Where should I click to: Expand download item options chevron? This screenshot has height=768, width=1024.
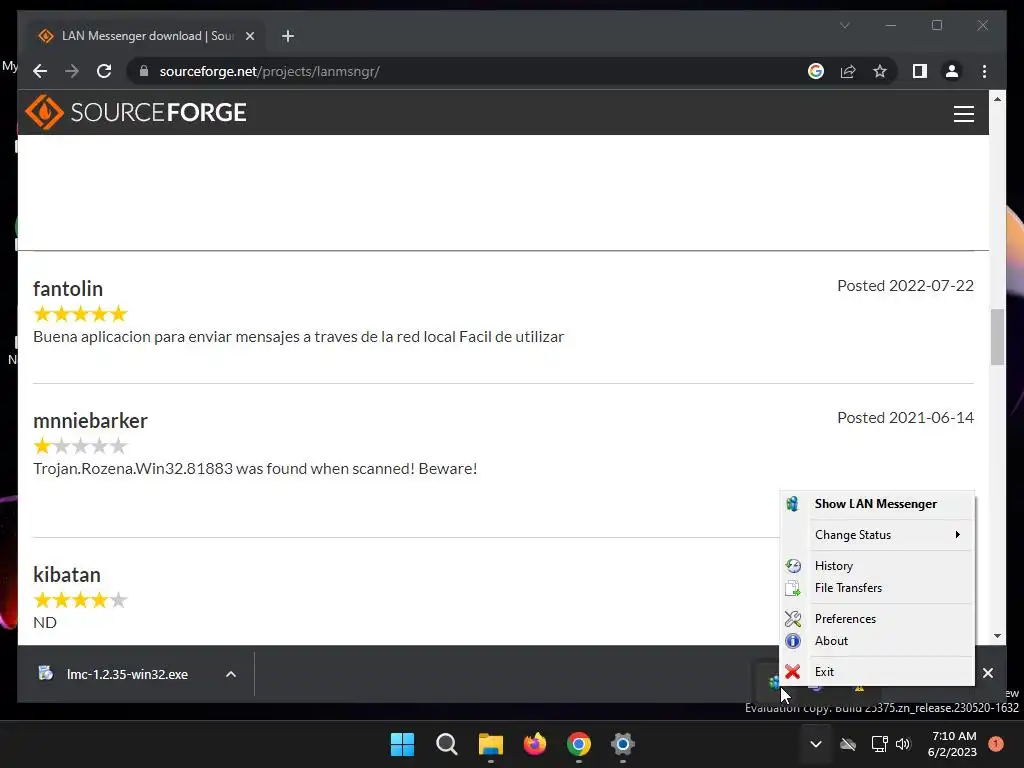231,674
